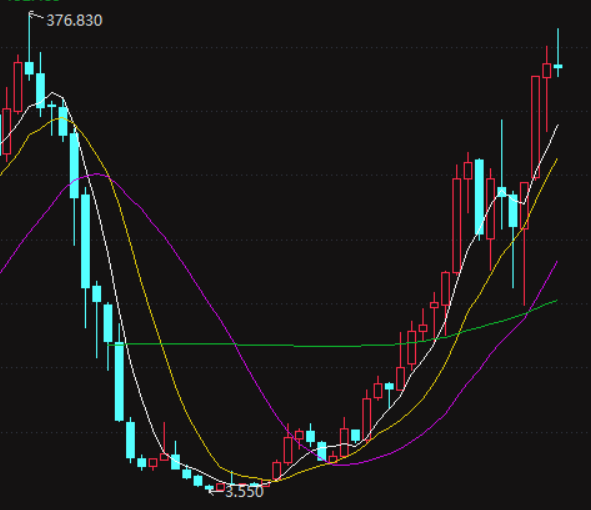Image resolution: width=591 pixels, height=510 pixels.
Task: Click the 3.550 low price label
Action: [244, 492]
